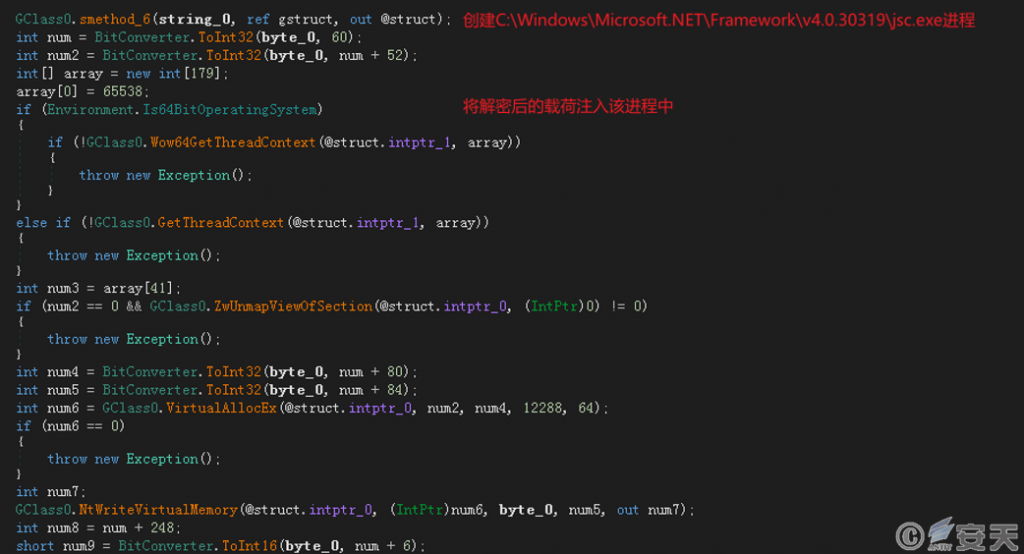Click the Wow64GetThreadContext call
Viewport: 1024px width, 554px height.
click(x=232, y=142)
